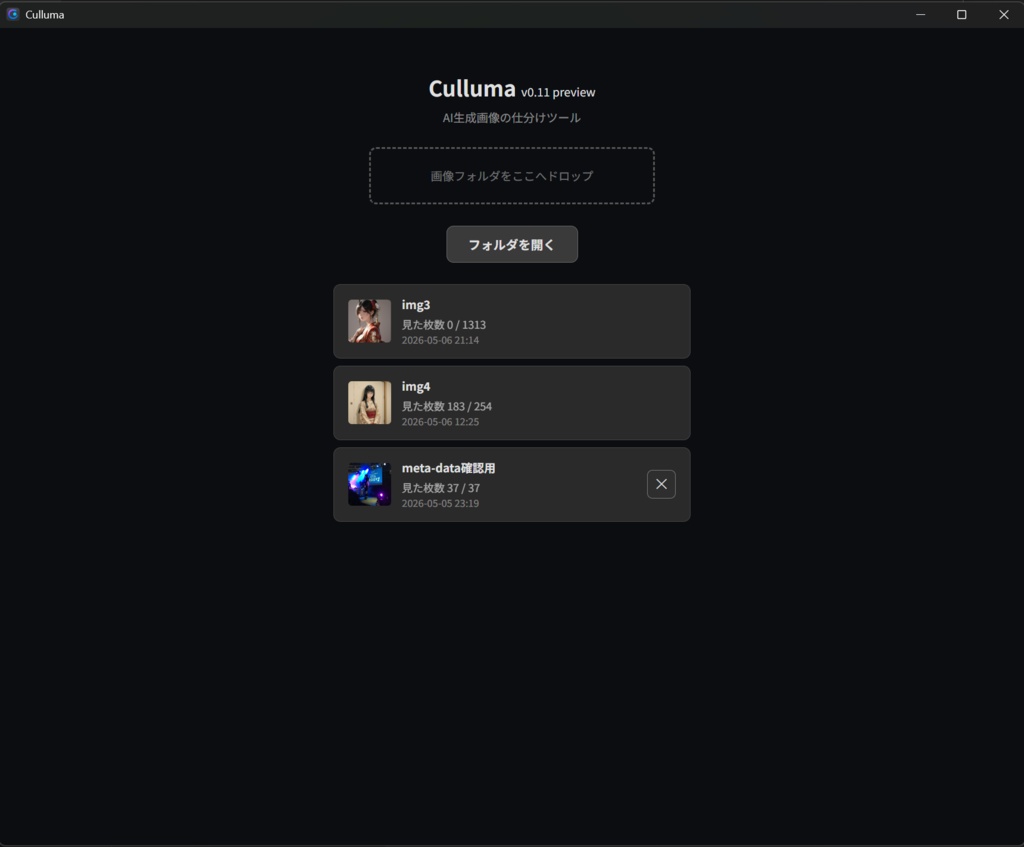Image resolution: width=1024 pixels, height=847 pixels.
Task: Close the Culluma window
Action: pos(1003,14)
